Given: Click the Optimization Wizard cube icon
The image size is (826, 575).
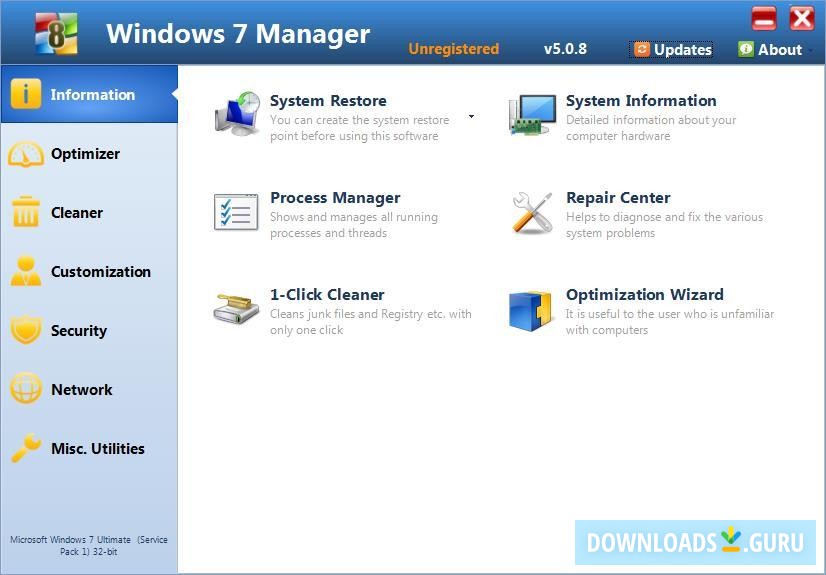Looking at the screenshot, I should (530, 311).
